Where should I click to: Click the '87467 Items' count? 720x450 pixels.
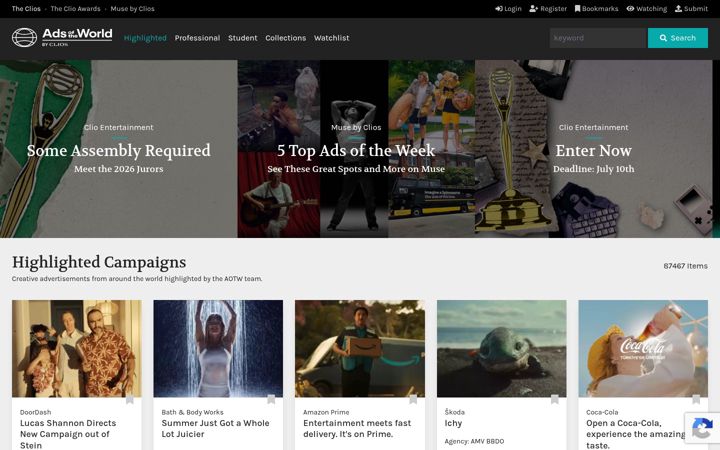tap(686, 266)
